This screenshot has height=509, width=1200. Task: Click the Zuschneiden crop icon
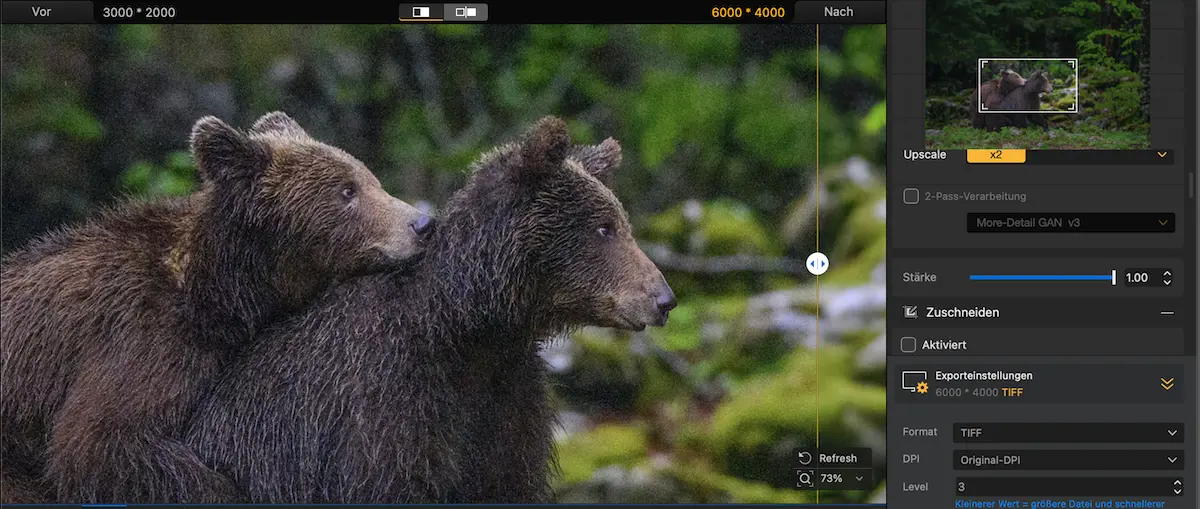[x=910, y=312]
